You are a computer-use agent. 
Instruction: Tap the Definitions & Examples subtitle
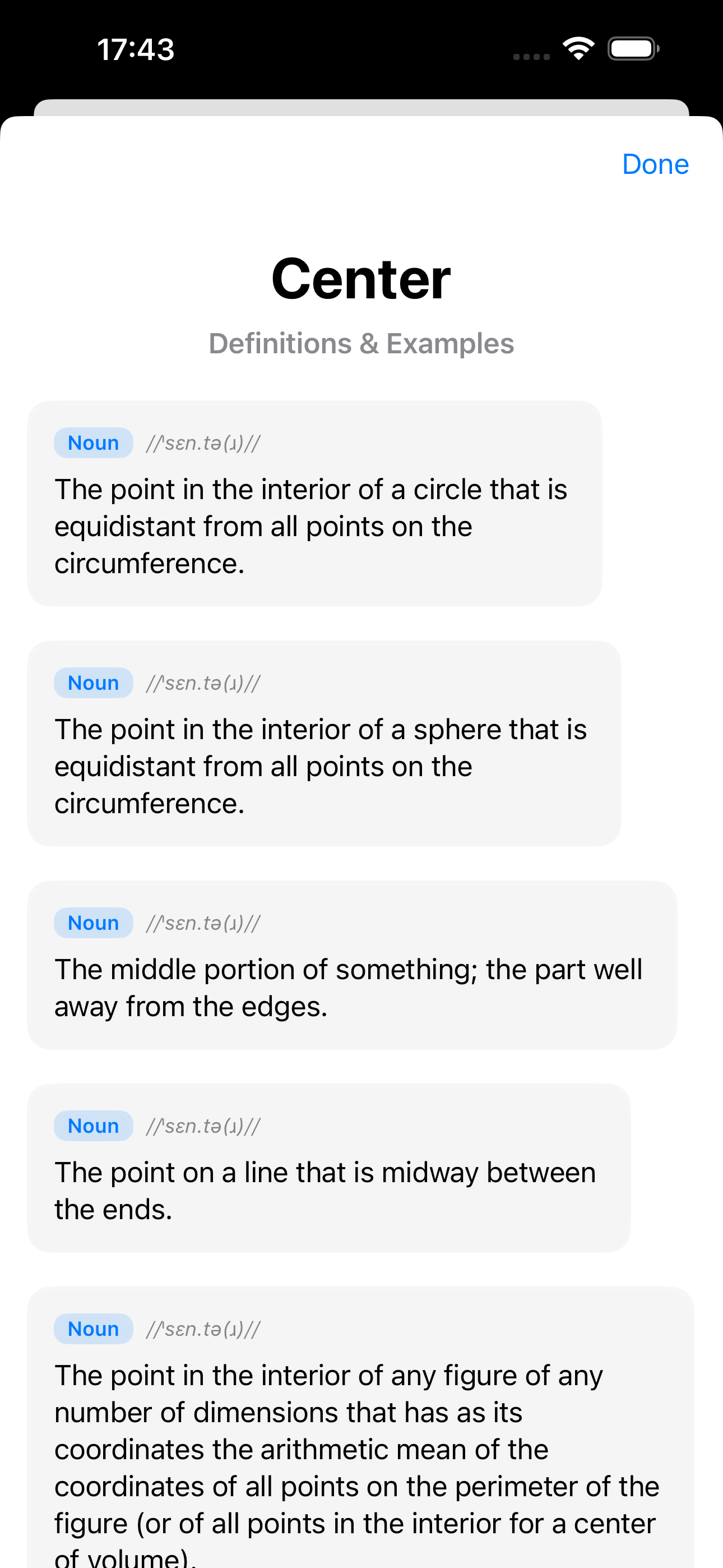361,343
